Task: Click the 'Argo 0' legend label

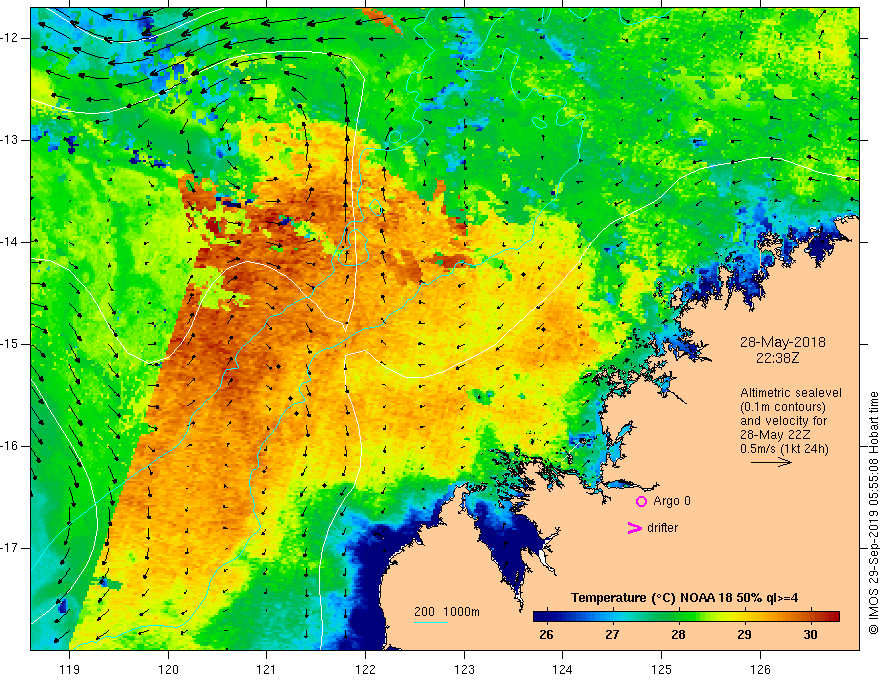Action: click(x=672, y=501)
